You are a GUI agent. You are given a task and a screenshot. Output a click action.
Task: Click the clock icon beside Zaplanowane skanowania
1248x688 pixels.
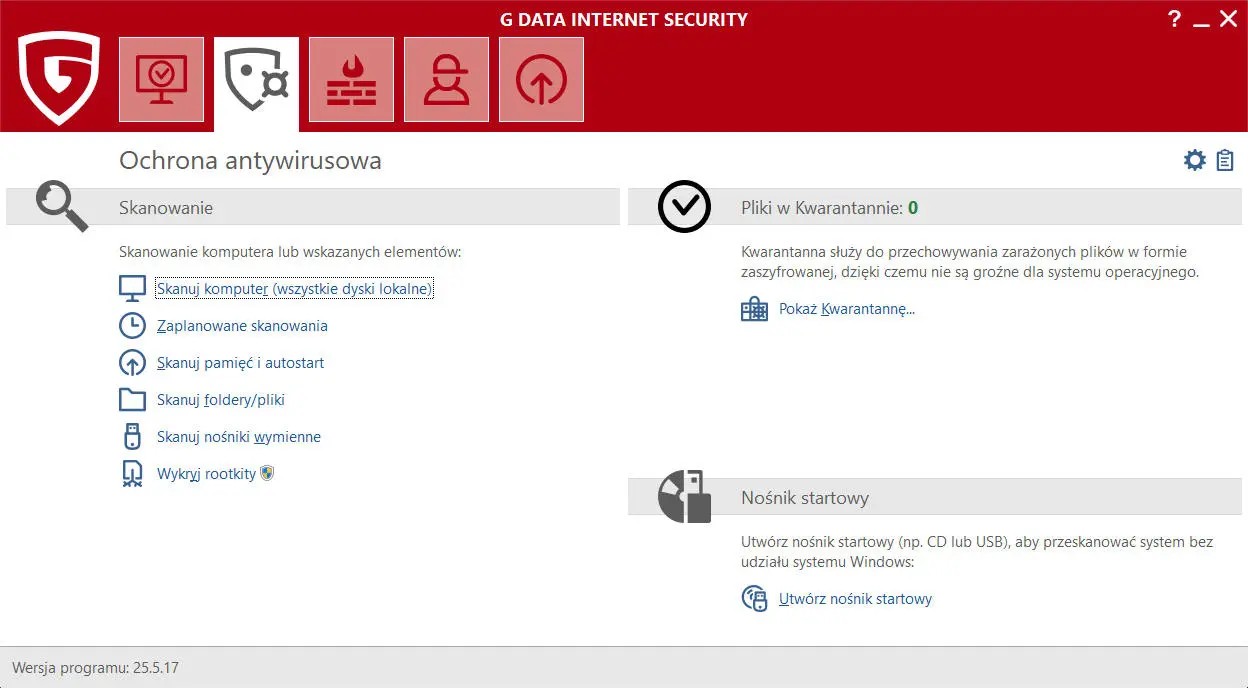pyautogui.click(x=132, y=325)
